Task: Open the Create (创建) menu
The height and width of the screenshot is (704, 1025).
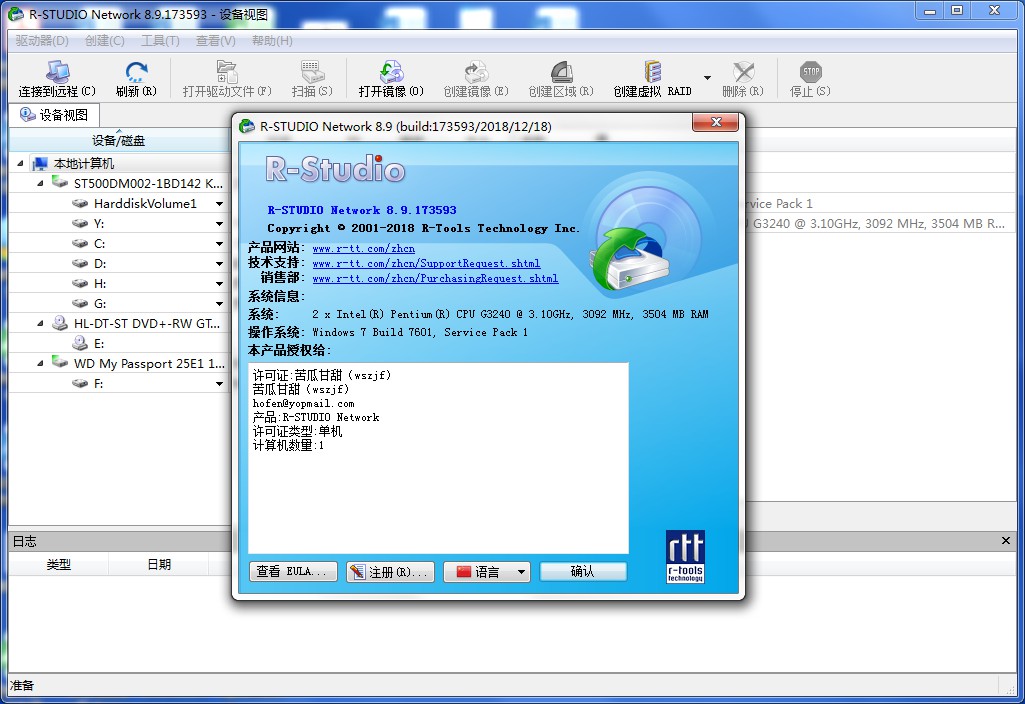Action: (x=105, y=41)
